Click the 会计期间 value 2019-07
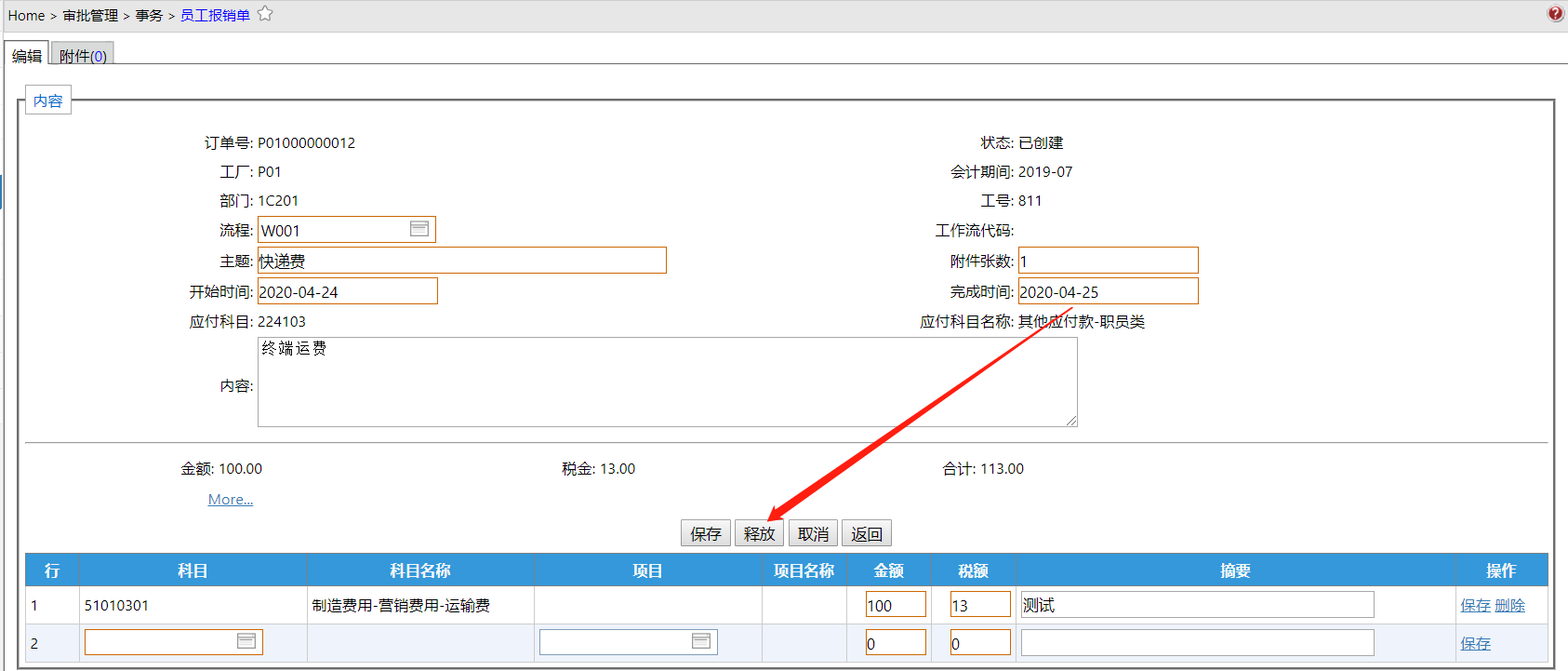 click(x=1045, y=171)
